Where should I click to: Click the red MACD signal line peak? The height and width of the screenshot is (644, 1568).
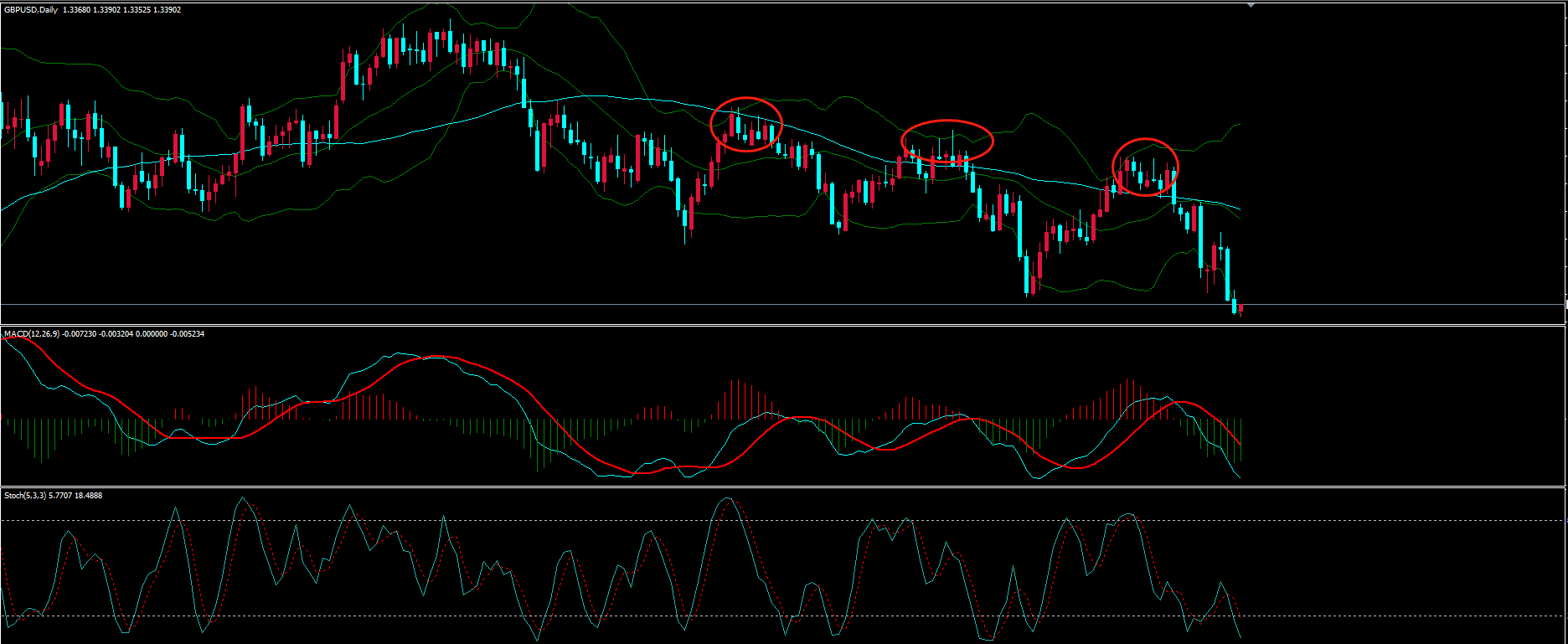click(437, 358)
